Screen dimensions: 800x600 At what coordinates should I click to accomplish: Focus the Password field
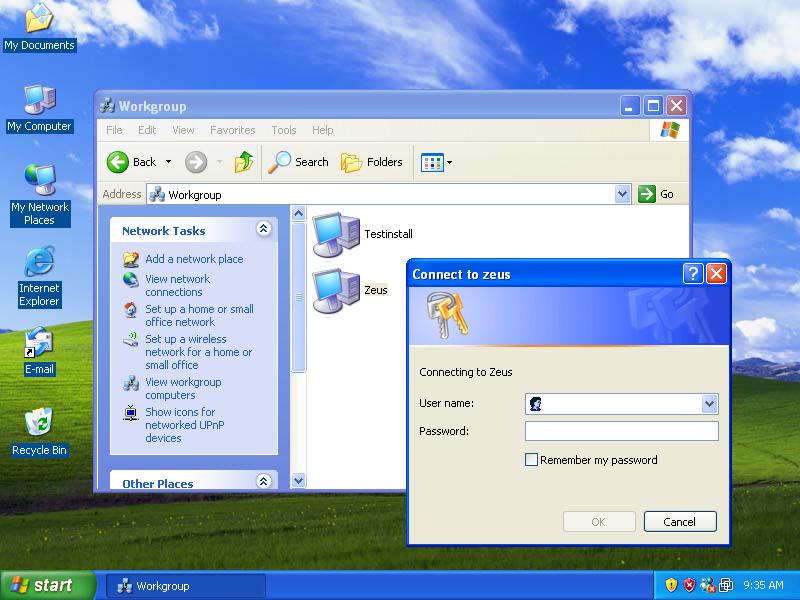tap(621, 431)
